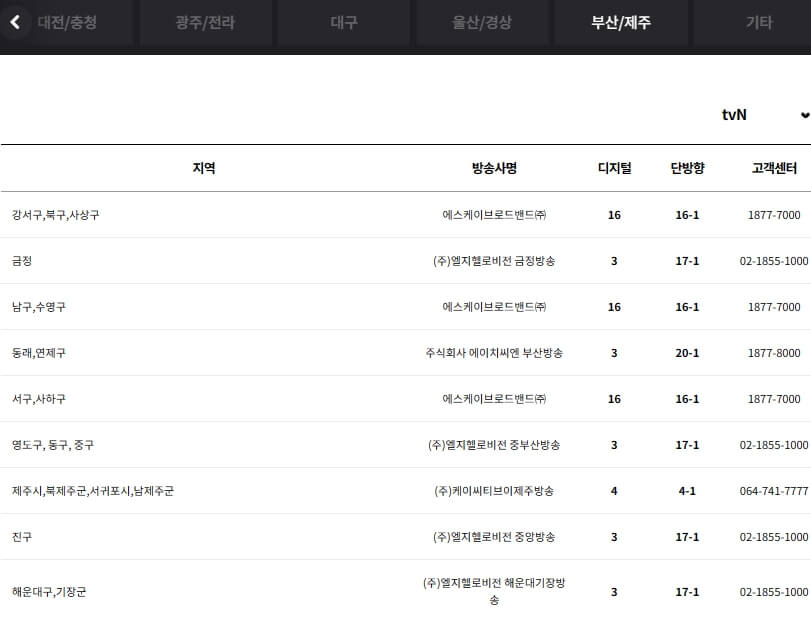Click the 방송사명 column header

(x=494, y=168)
